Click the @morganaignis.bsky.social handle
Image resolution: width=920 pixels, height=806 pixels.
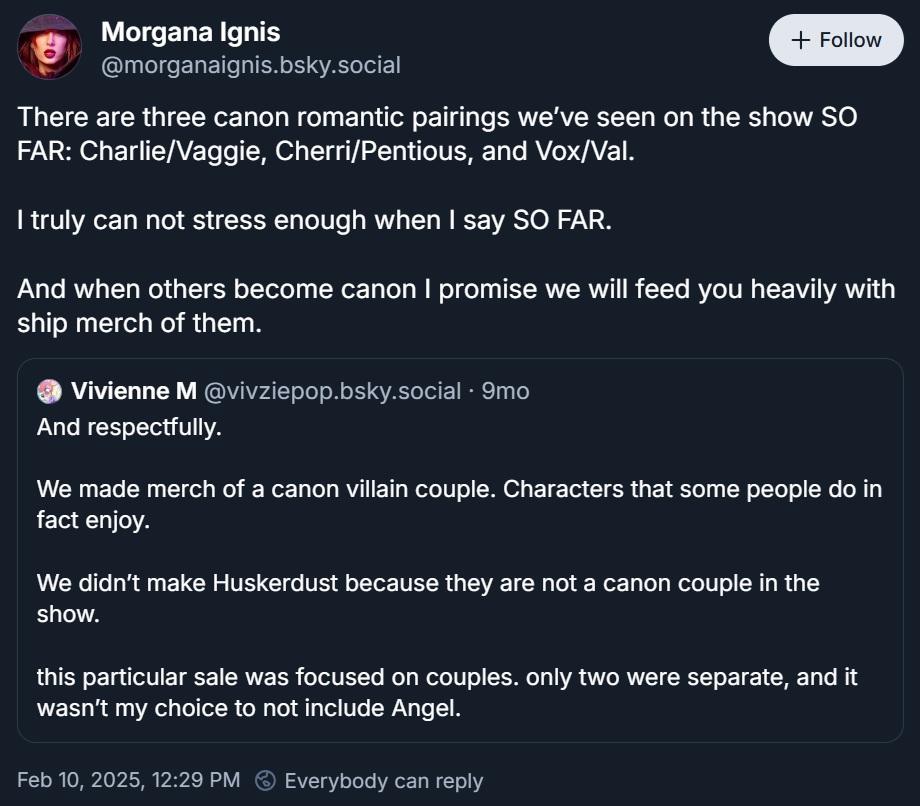pos(250,66)
